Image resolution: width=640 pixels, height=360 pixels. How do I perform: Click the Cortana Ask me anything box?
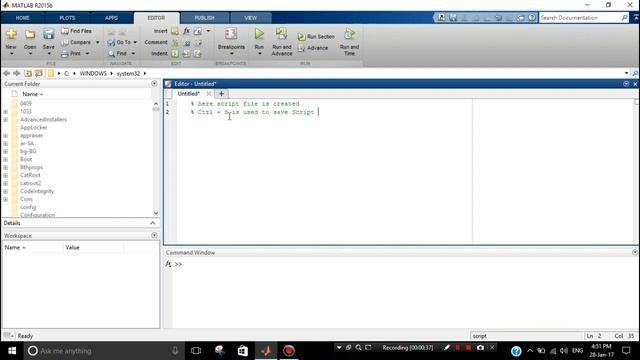point(104,351)
